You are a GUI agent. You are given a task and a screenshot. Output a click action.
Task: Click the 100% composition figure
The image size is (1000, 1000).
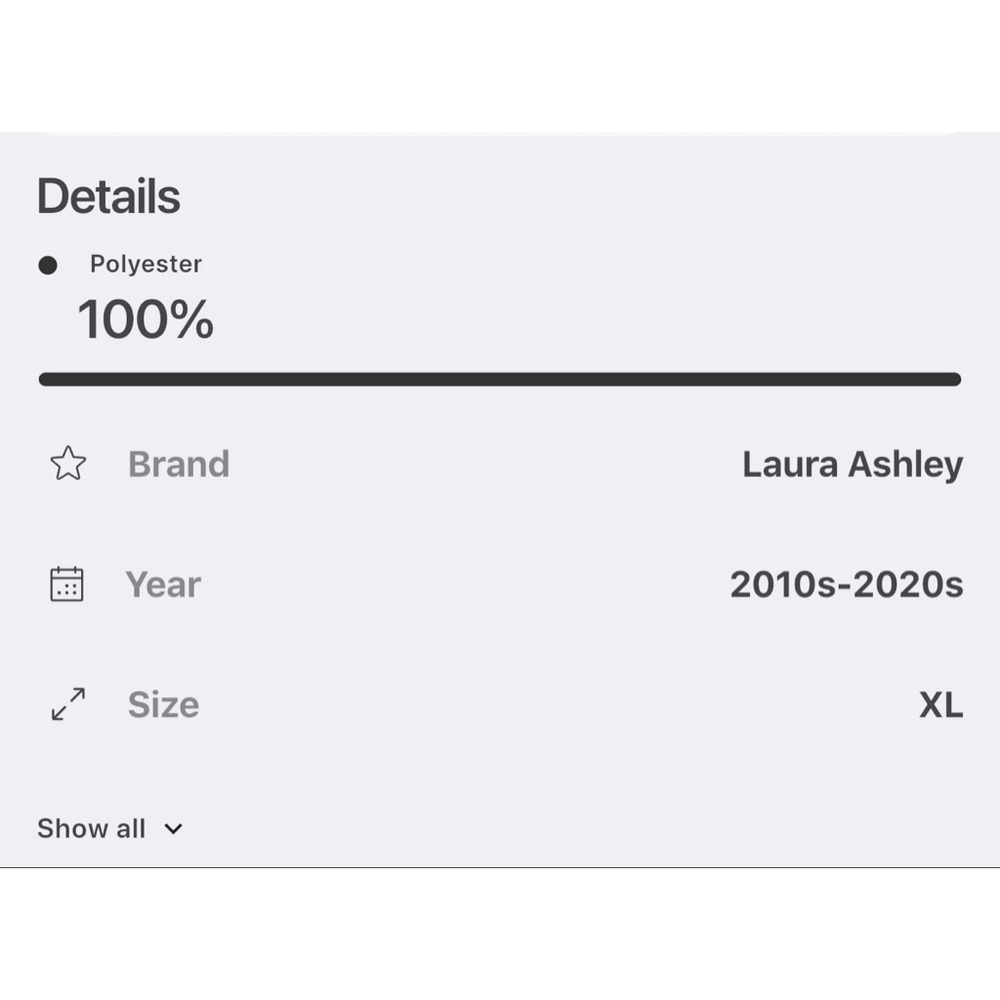pos(146,320)
